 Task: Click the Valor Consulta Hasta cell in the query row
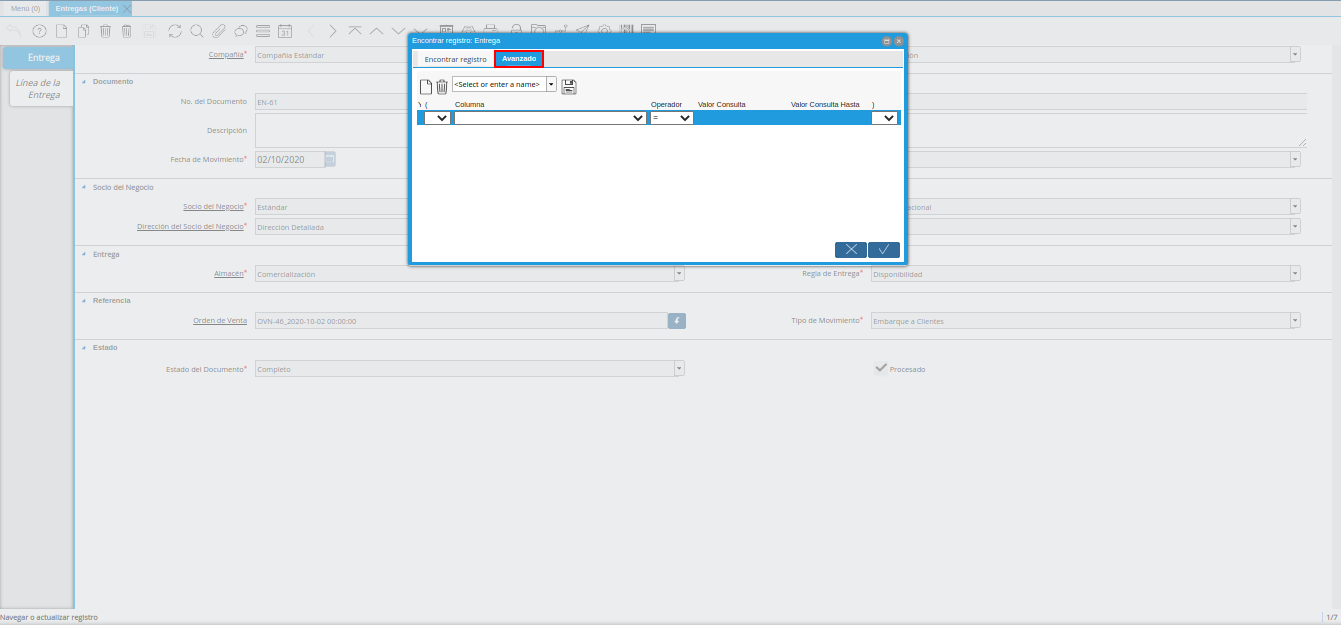coord(829,118)
